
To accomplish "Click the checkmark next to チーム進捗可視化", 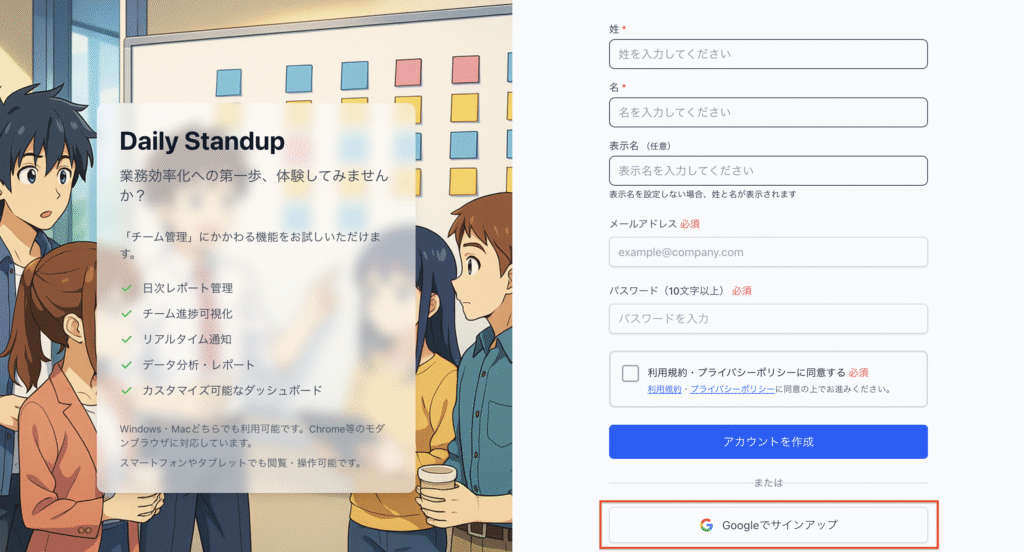I will coord(127,314).
